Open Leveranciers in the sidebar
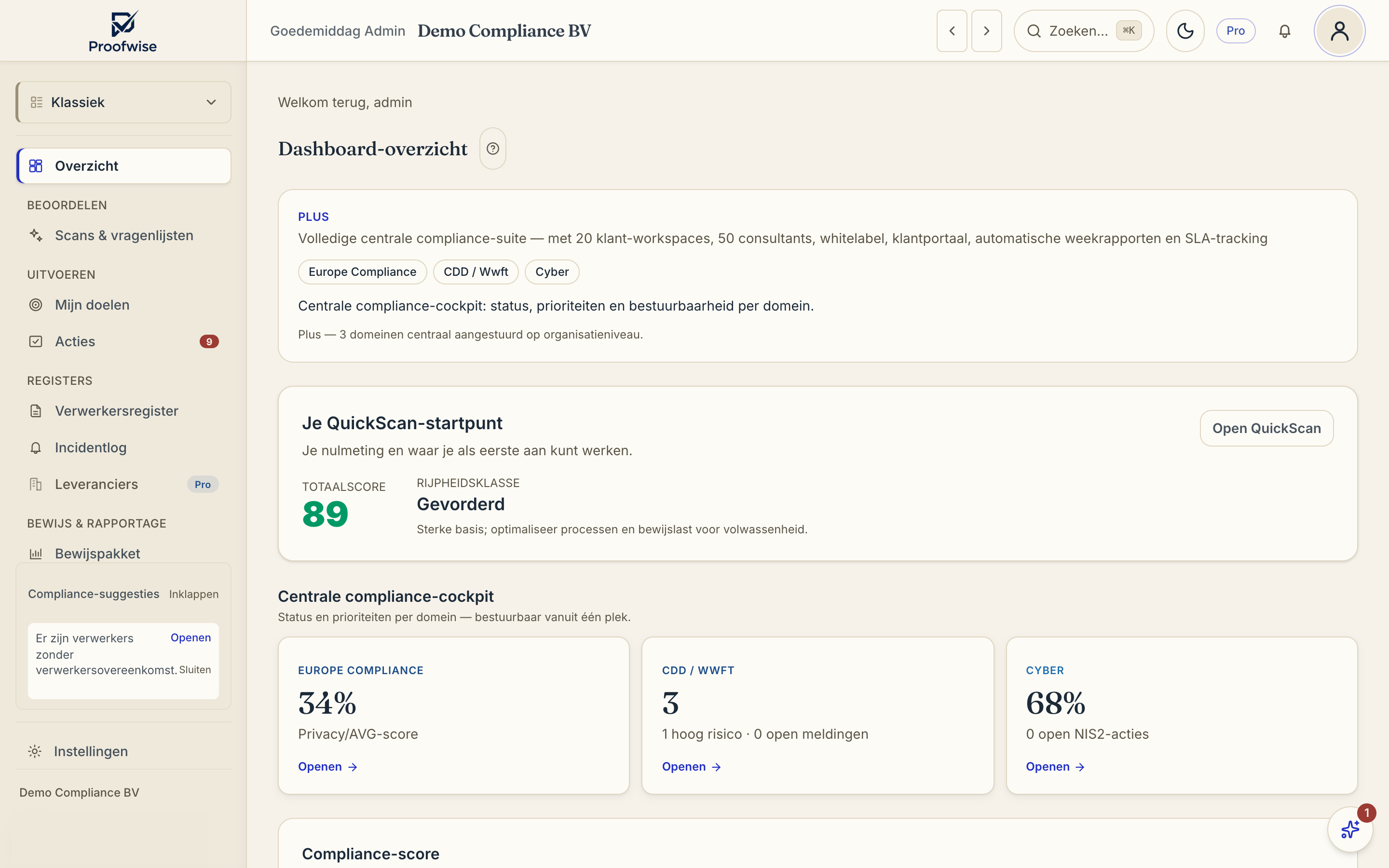 (x=123, y=485)
